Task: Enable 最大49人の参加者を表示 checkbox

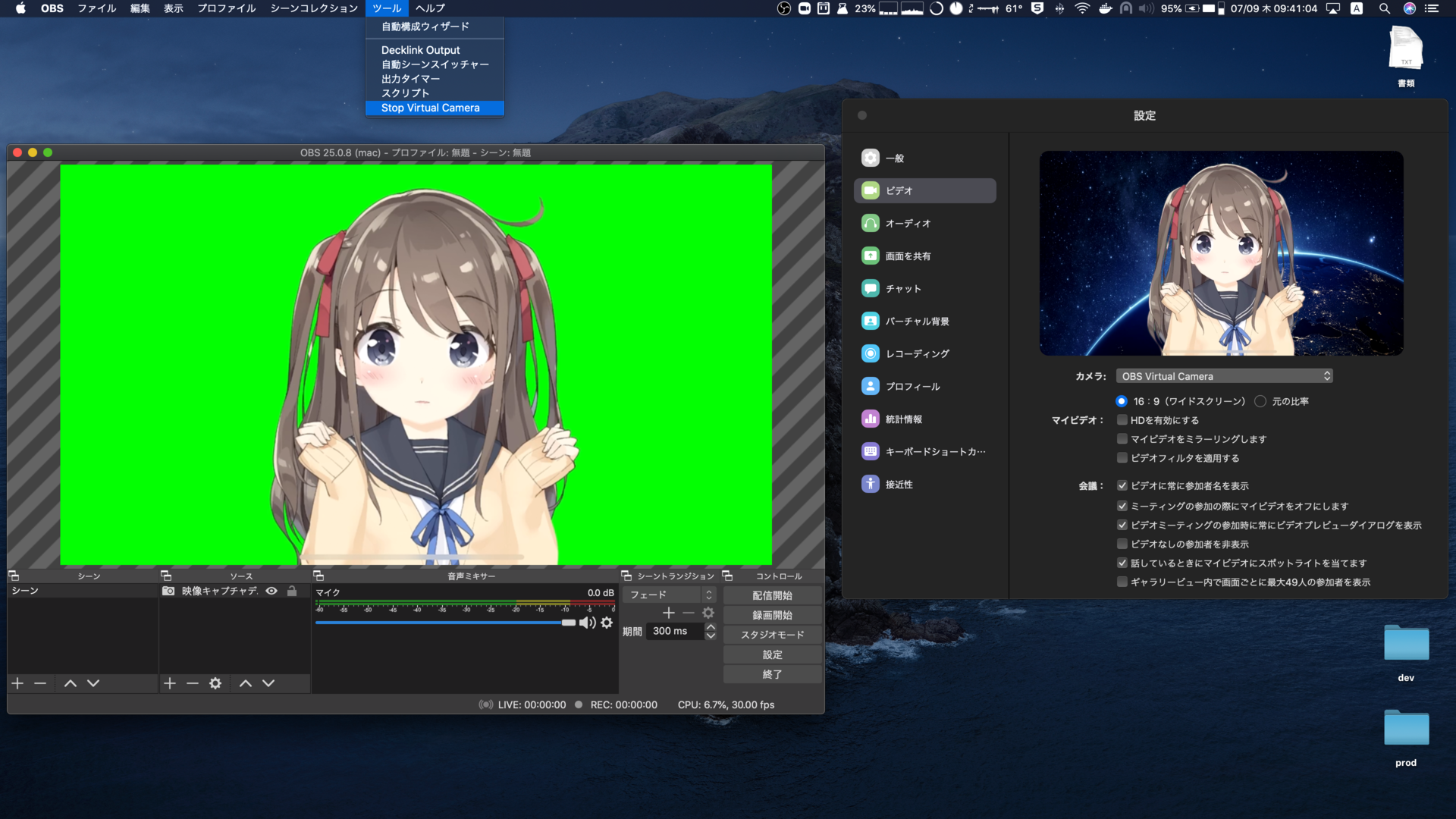Action: tap(1122, 582)
